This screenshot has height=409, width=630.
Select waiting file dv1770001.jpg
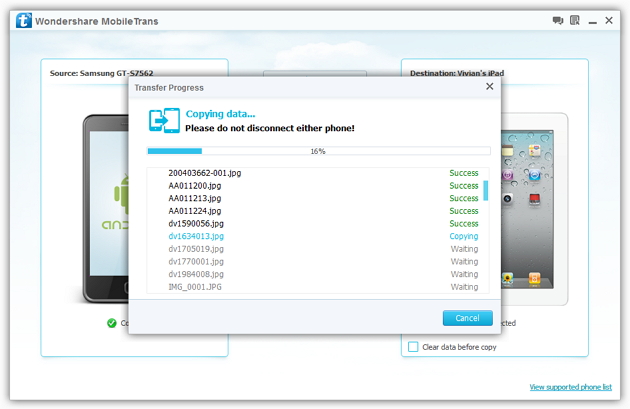pos(196,262)
